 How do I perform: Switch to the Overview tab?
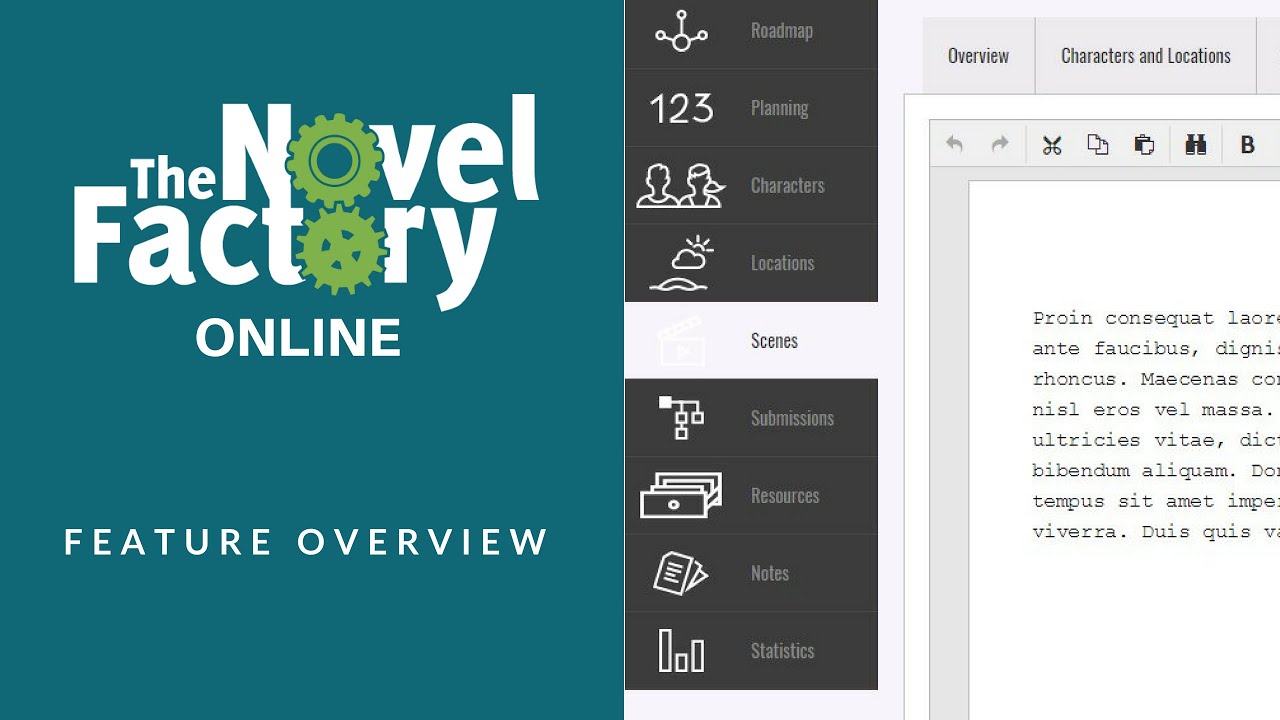point(978,56)
